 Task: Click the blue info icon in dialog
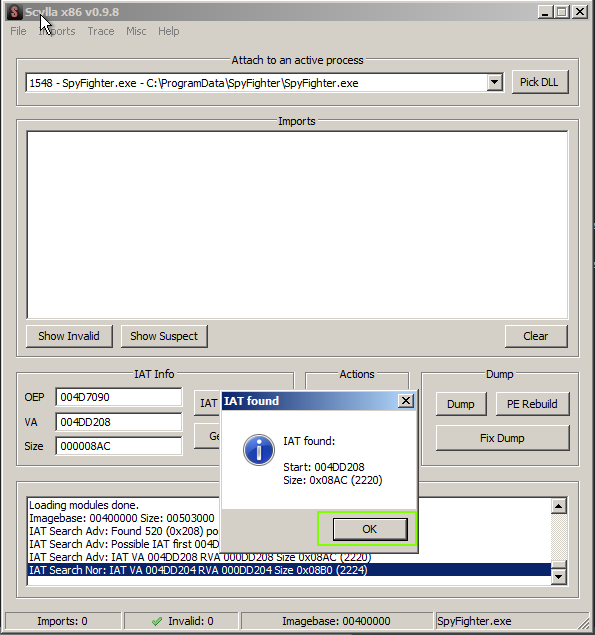click(x=259, y=450)
